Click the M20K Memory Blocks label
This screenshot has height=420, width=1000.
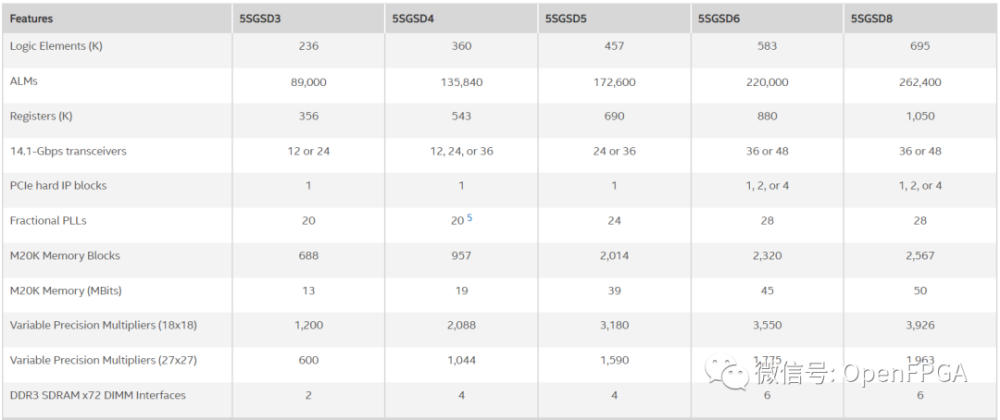click(x=65, y=256)
